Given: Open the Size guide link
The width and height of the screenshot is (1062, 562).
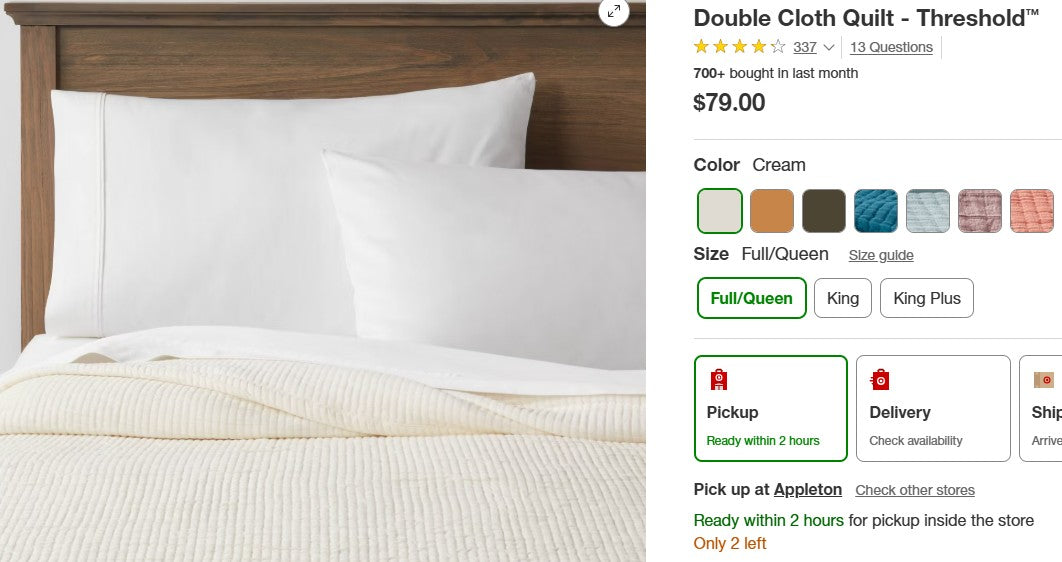Looking at the screenshot, I should click(881, 255).
